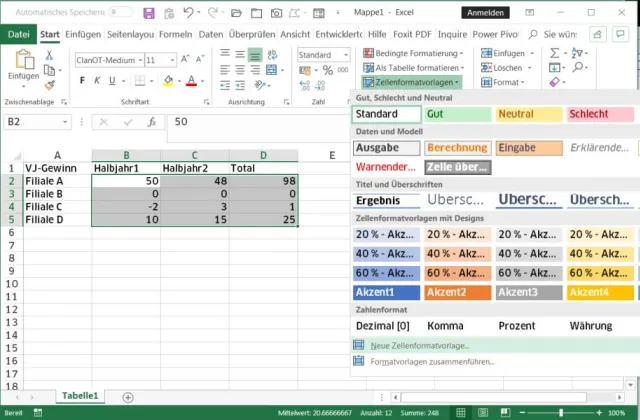Add a new sheet with plus icon

(127, 397)
